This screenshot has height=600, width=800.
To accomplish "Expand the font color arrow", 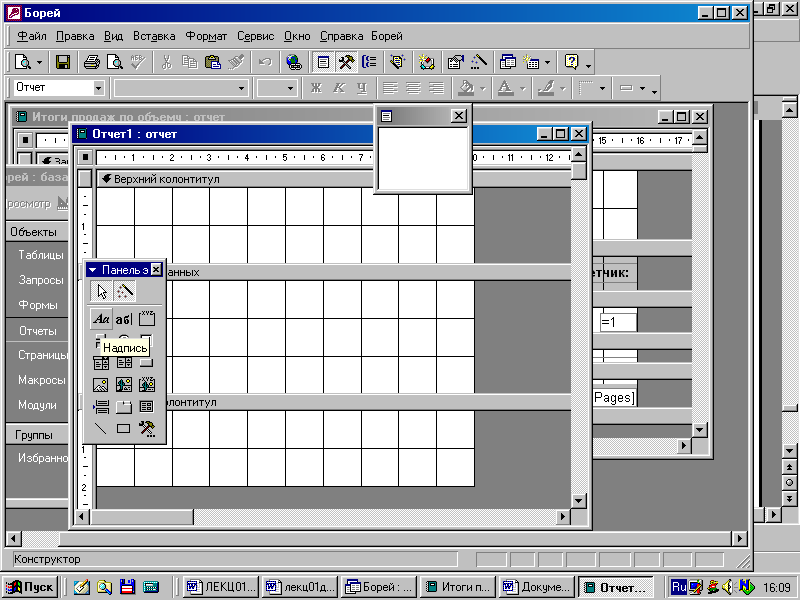I will 522,89.
